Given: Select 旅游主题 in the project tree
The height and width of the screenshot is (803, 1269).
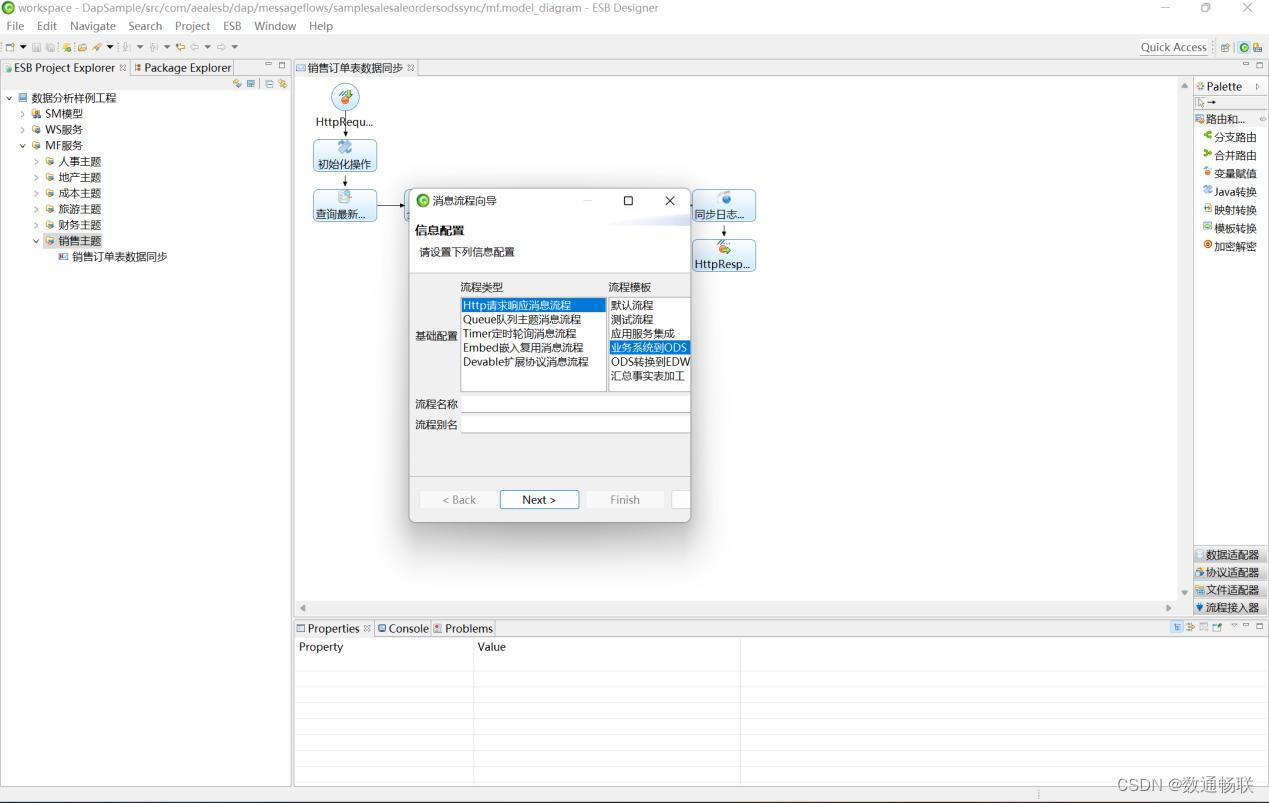Looking at the screenshot, I should [x=79, y=209].
